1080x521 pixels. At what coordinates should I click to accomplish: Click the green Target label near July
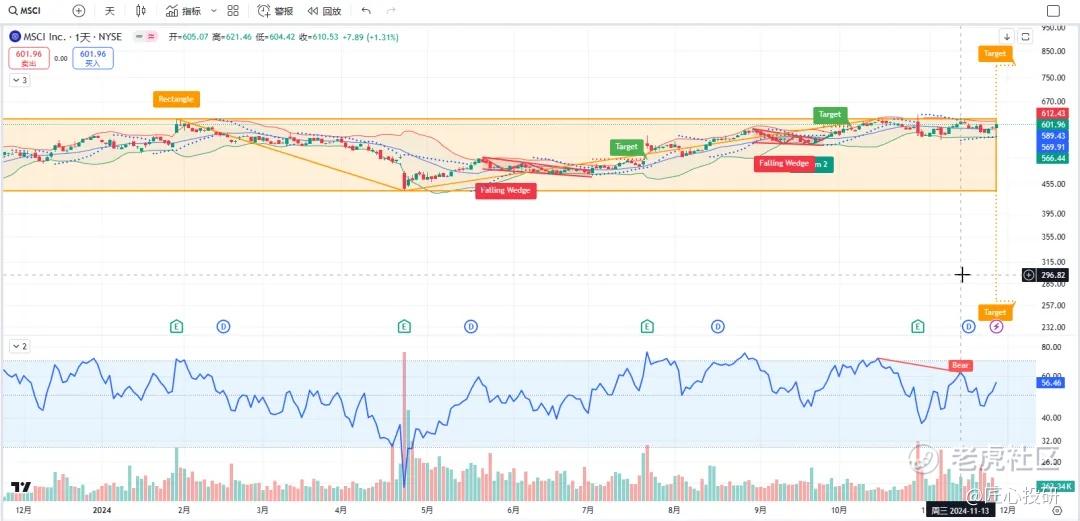pos(626,147)
